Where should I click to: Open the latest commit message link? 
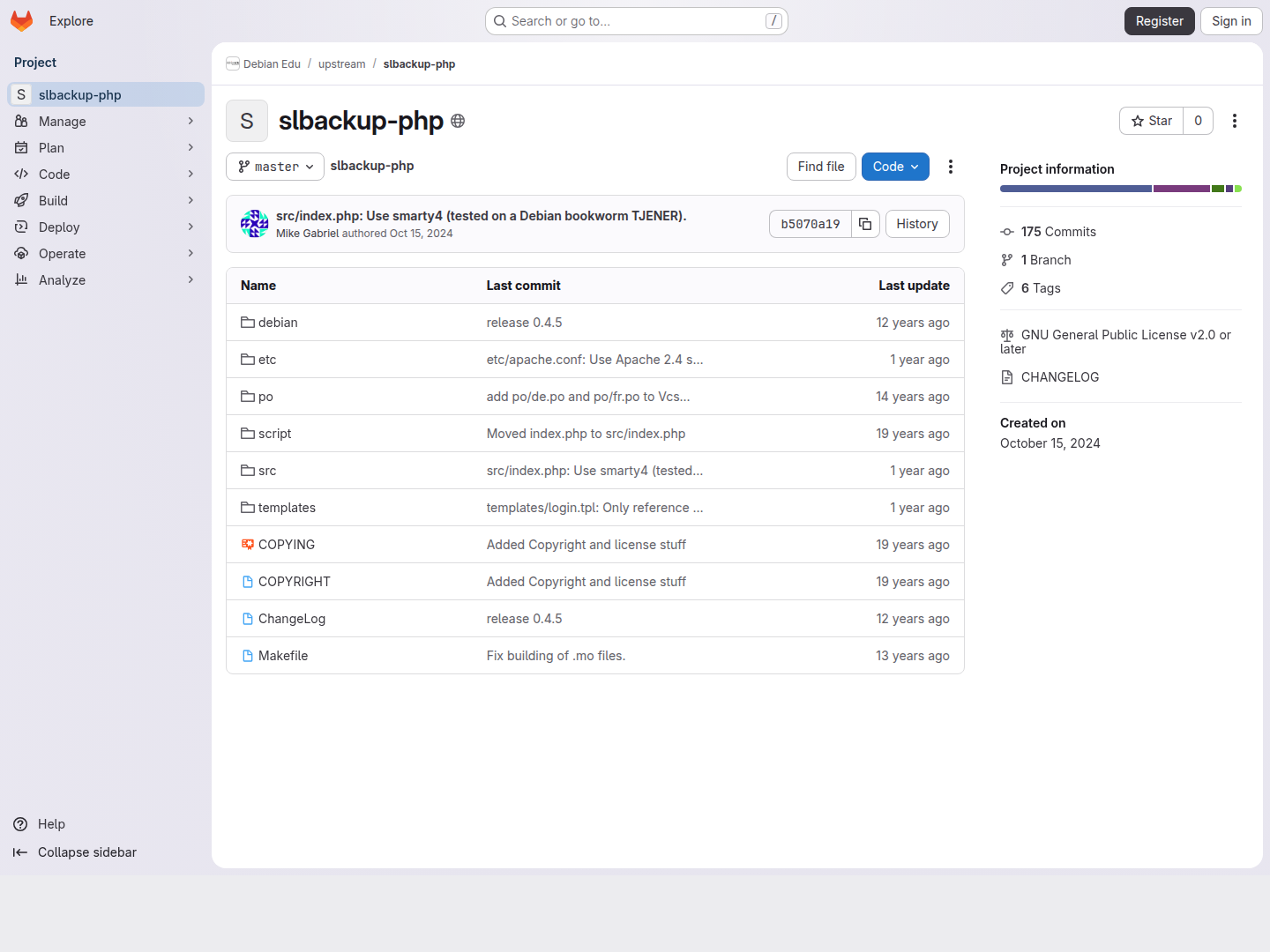tap(481, 216)
